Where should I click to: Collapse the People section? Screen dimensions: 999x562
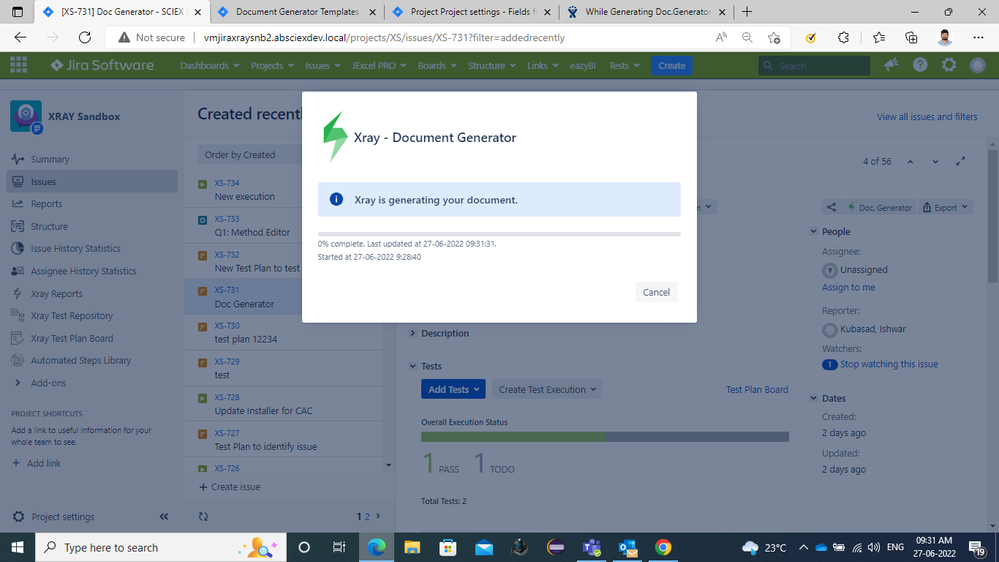[814, 232]
